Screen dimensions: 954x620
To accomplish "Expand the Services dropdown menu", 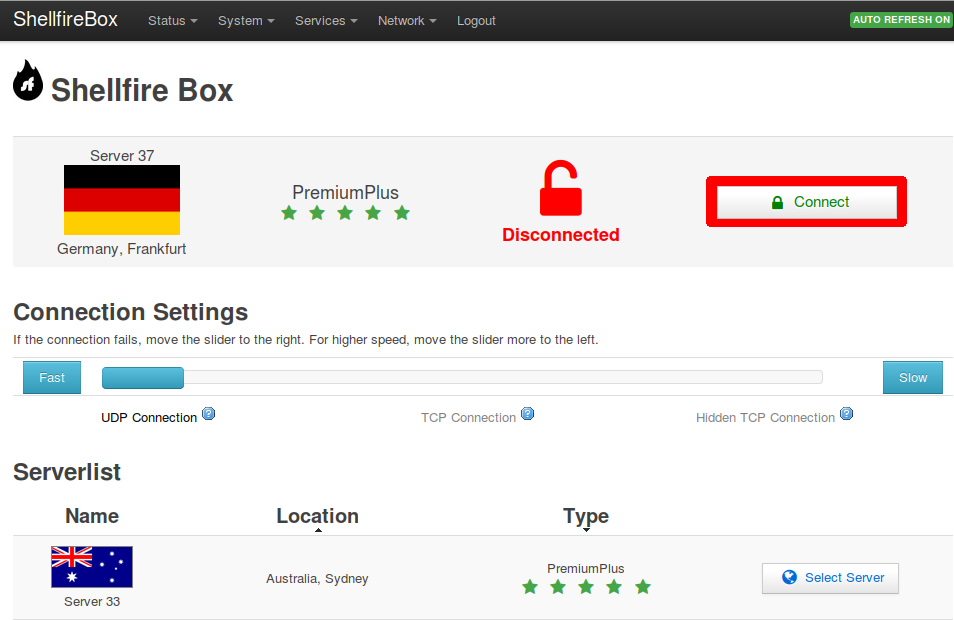I will (x=326, y=21).
